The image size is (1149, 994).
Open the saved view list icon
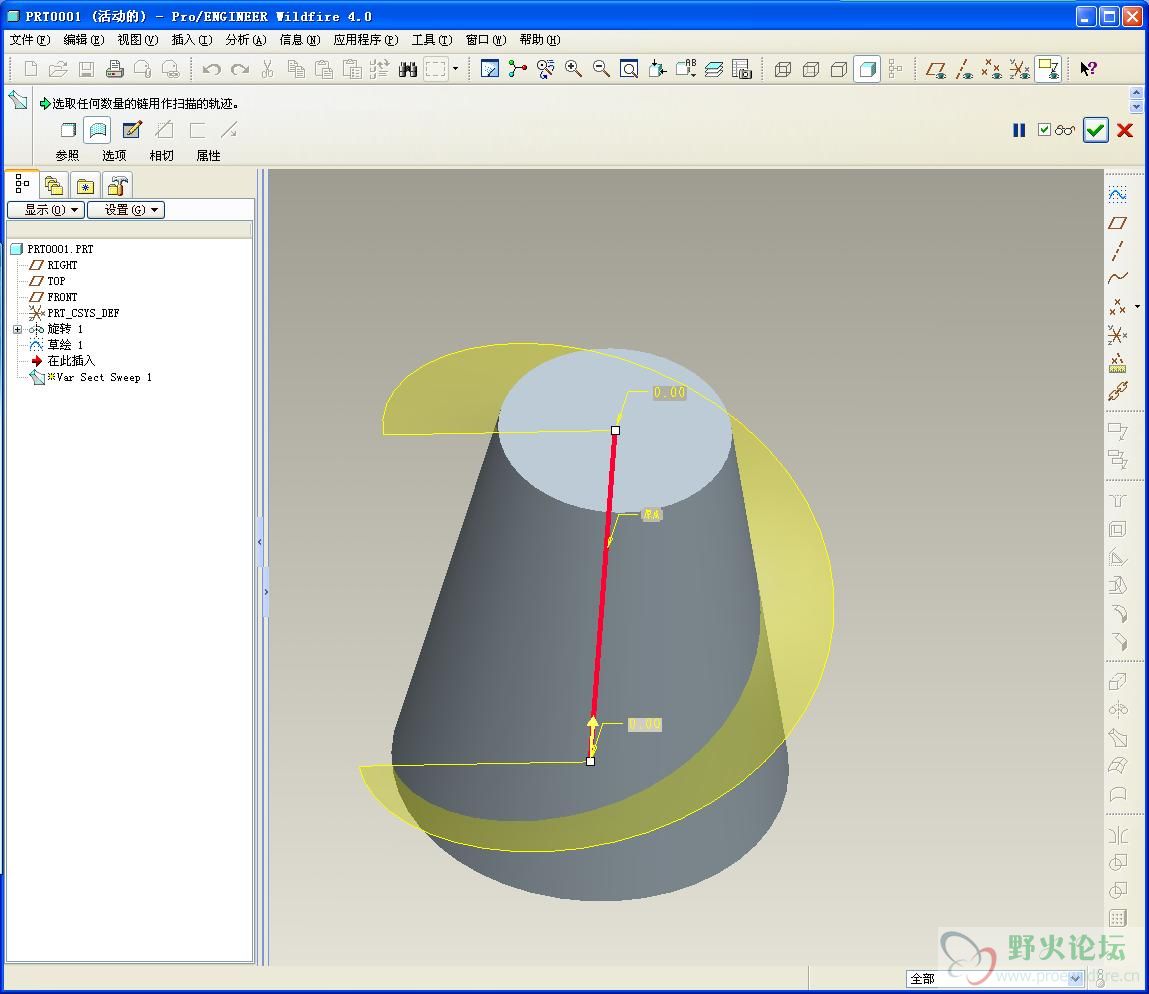(685, 69)
